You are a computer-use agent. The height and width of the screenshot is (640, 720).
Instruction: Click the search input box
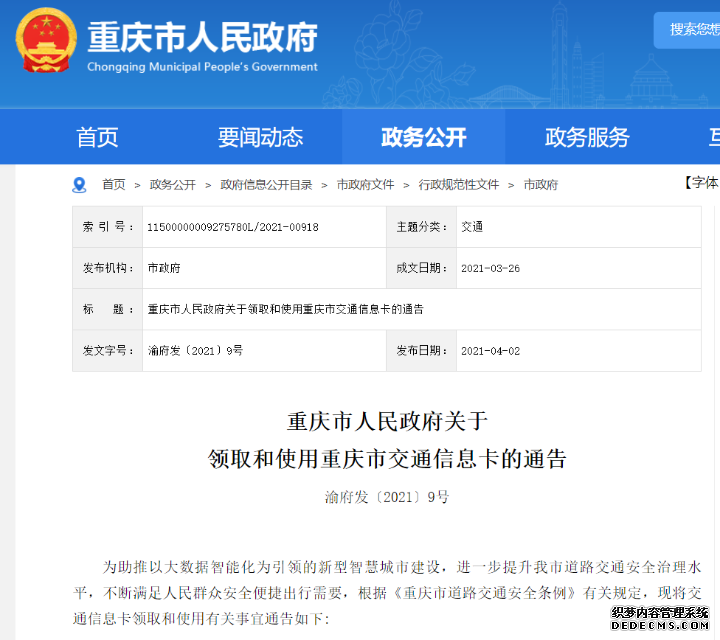tap(687, 30)
